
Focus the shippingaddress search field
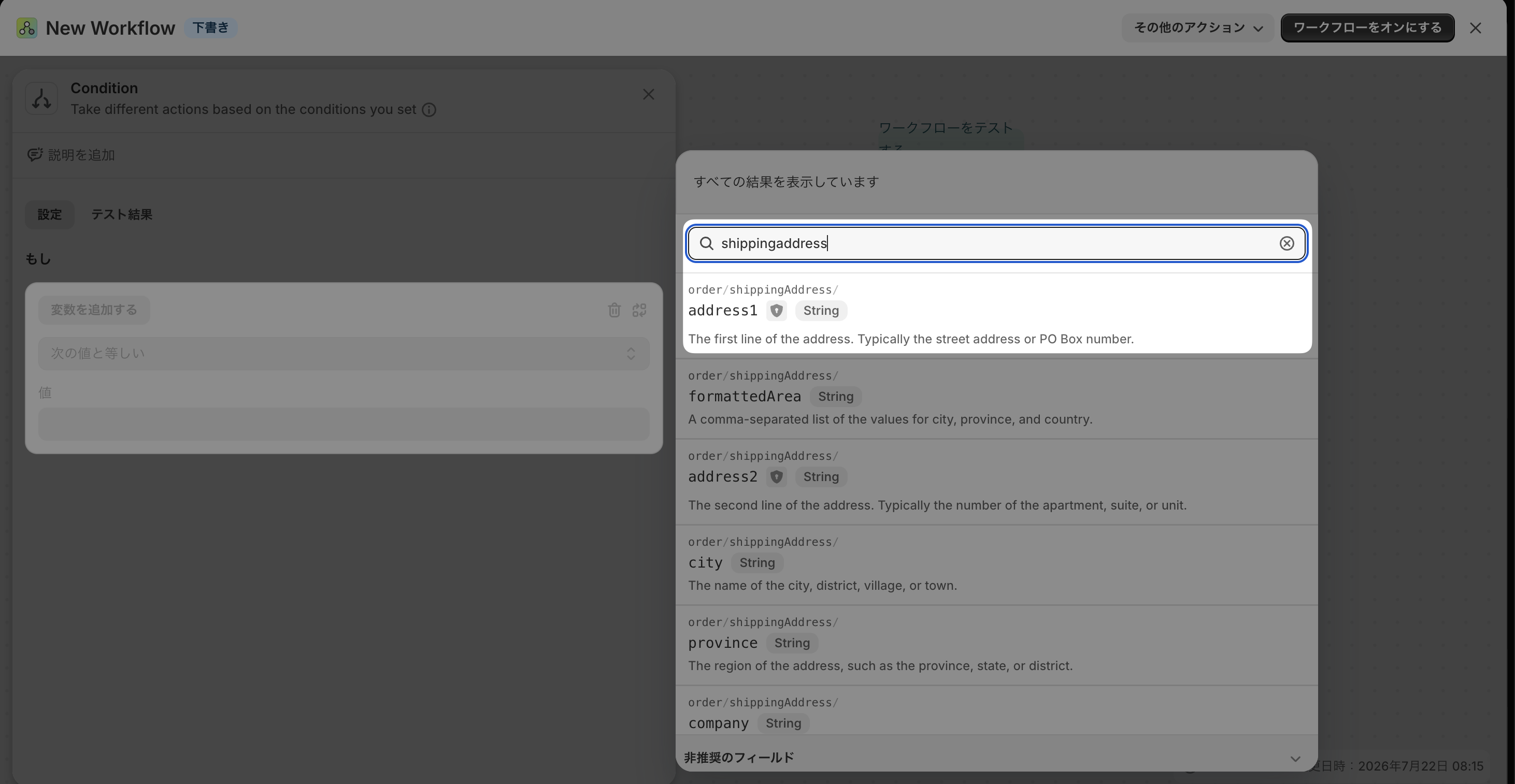point(996,243)
